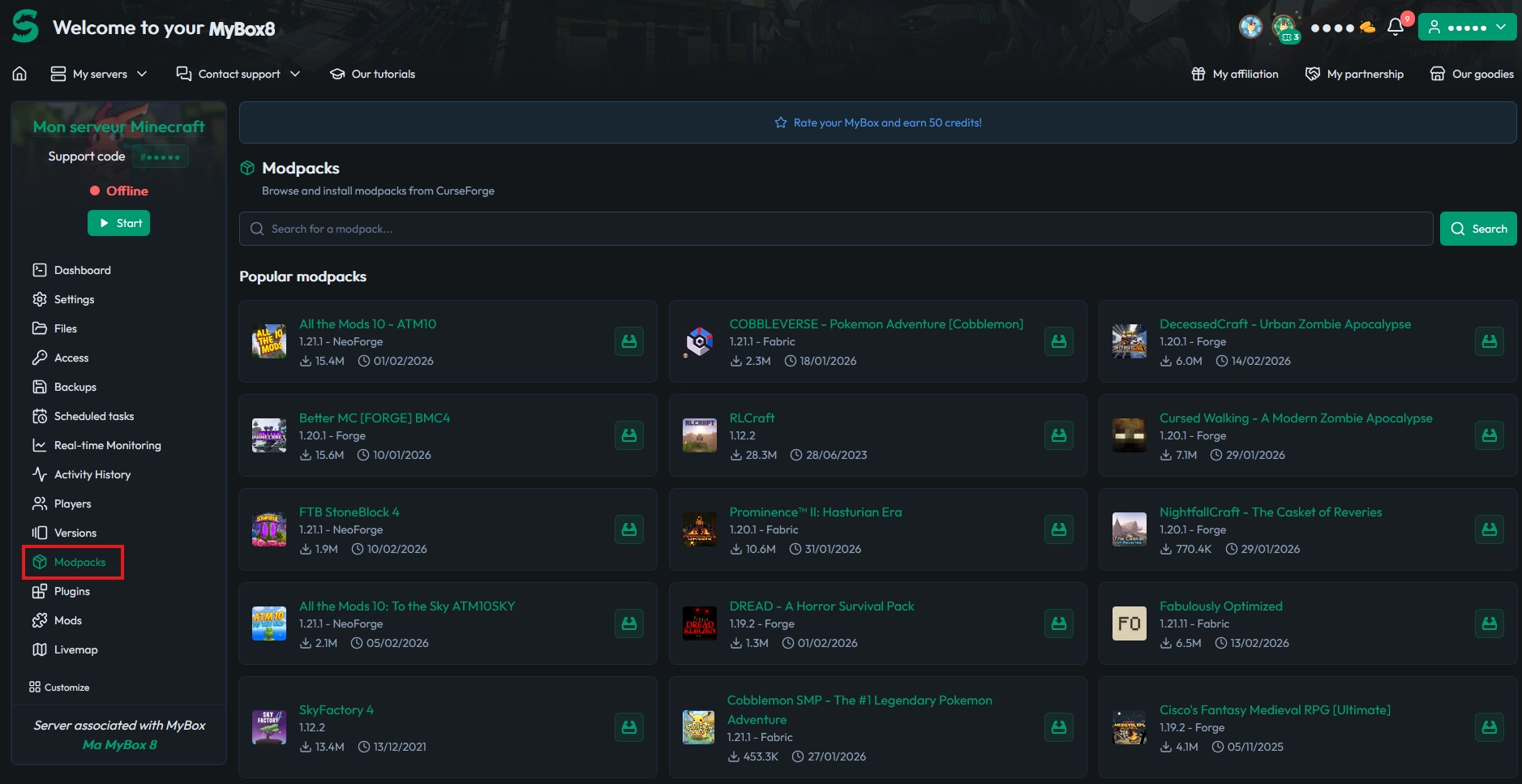Start the Minecraft server
The height and width of the screenshot is (784, 1522).
click(x=119, y=223)
